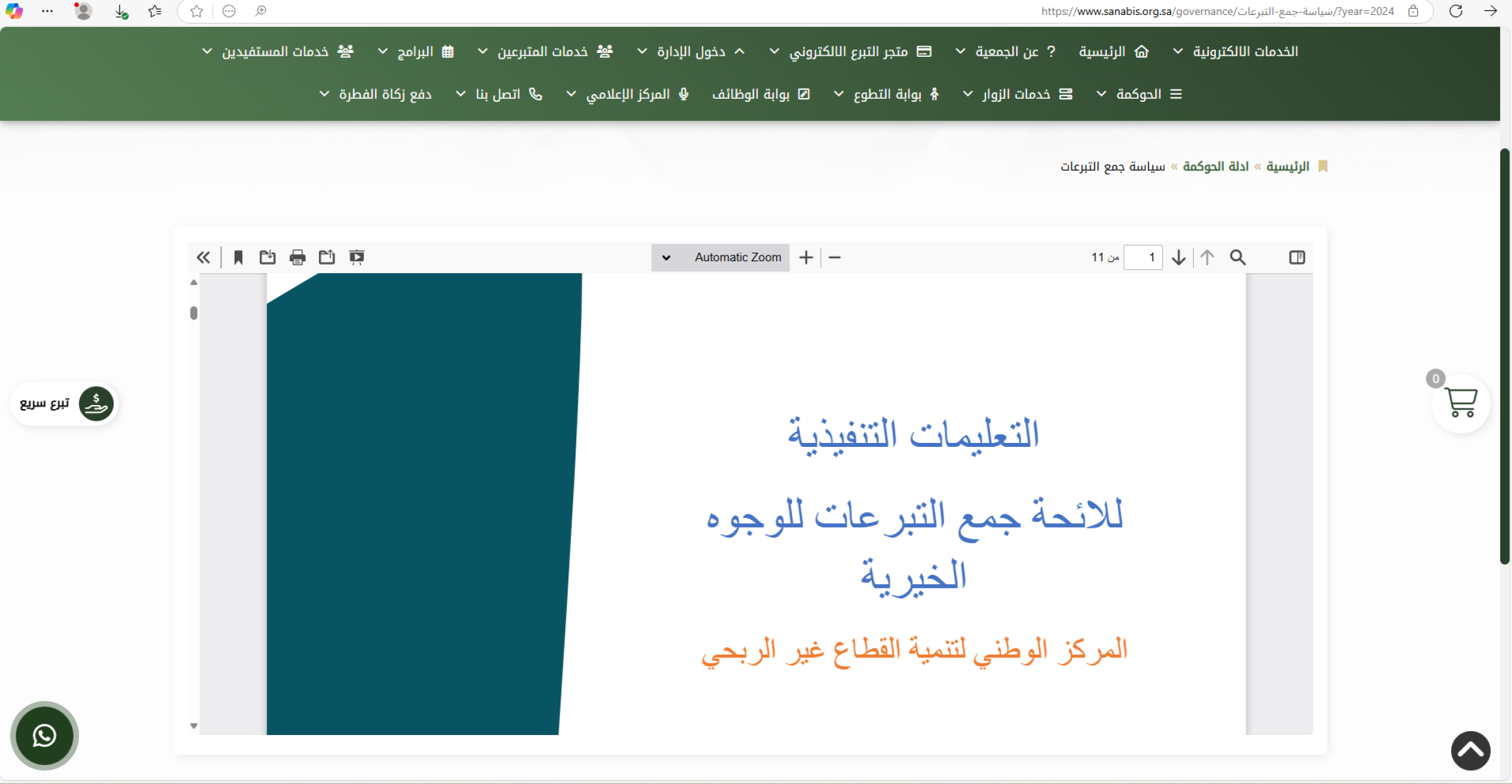
Task: Click the page's main vertical scrollbar
Action: (1505, 357)
